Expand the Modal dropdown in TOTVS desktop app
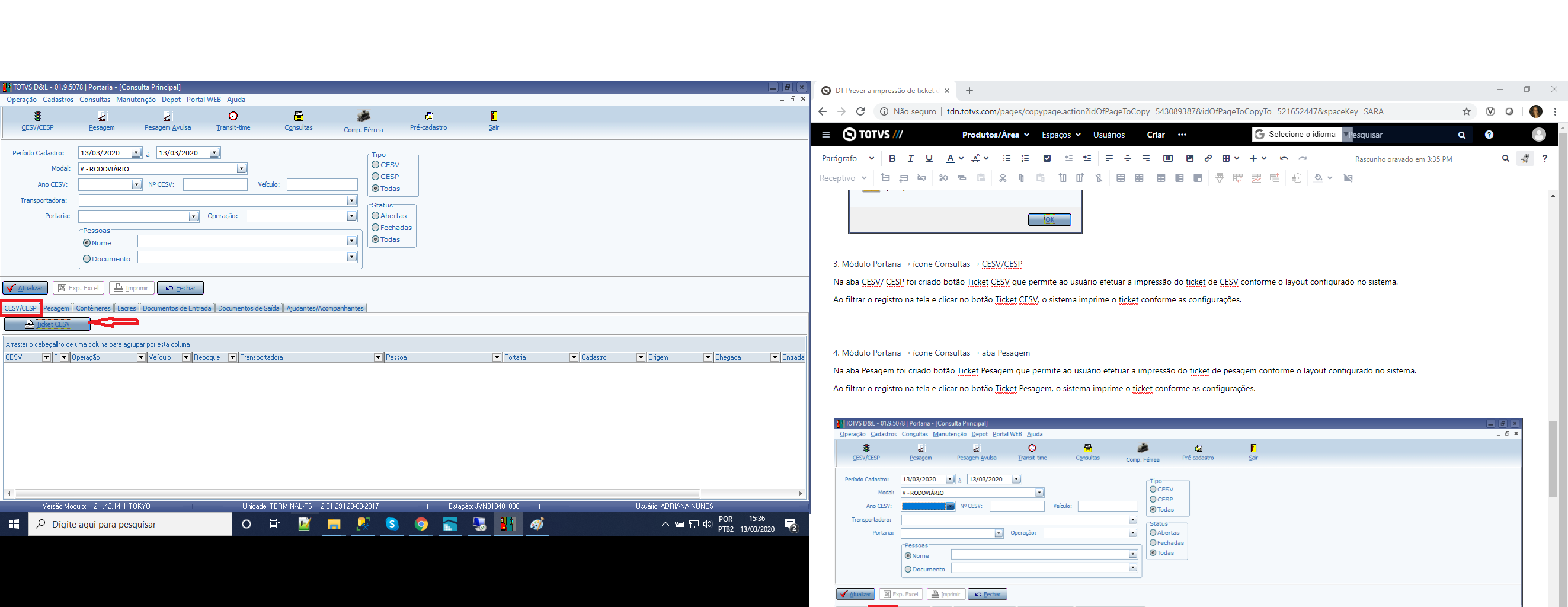The image size is (1568, 607). click(x=242, y=169)
